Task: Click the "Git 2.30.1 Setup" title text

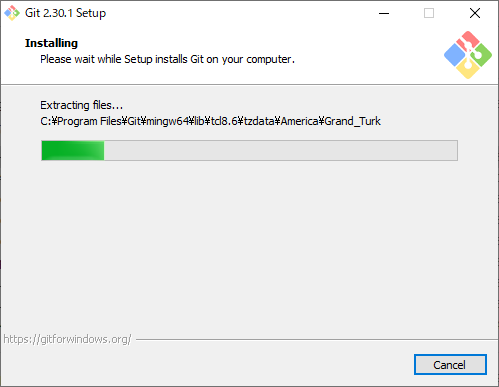Action: (x=66, y=13)
